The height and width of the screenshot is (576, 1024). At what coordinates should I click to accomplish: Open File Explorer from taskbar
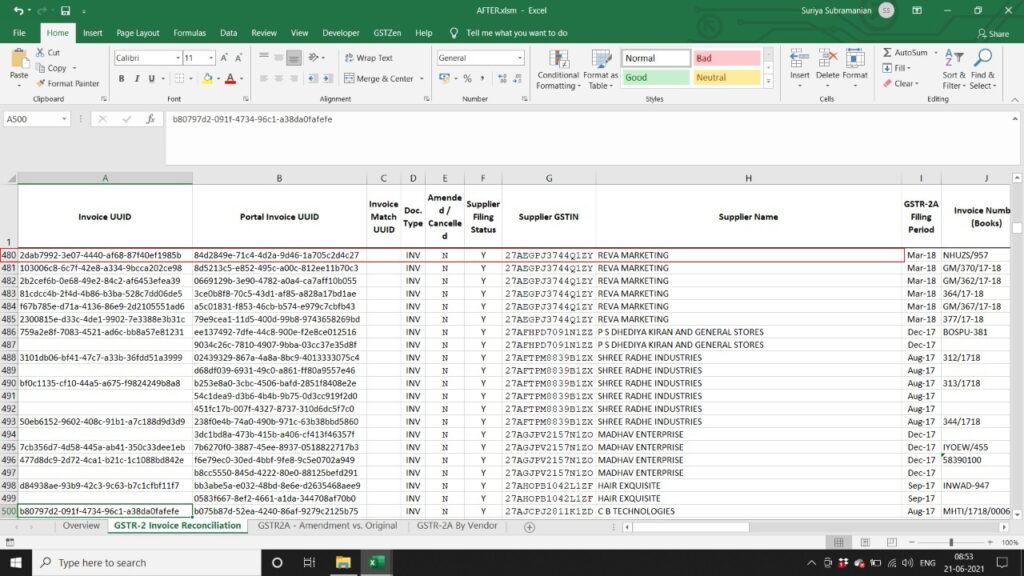[x=343, y=562]
